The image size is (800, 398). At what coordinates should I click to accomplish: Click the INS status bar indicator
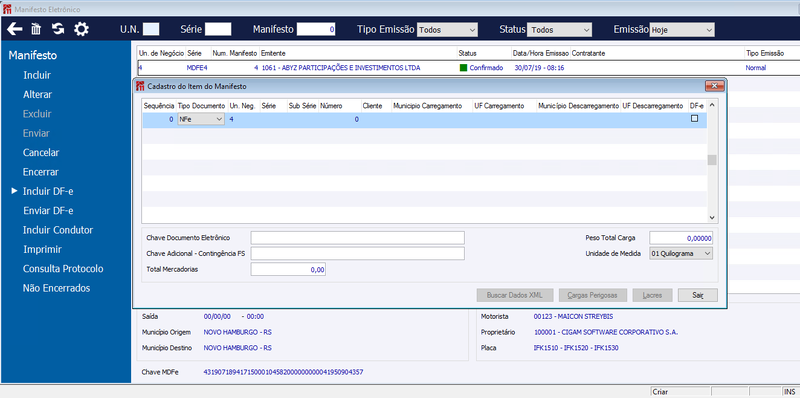tap(790, 392)
